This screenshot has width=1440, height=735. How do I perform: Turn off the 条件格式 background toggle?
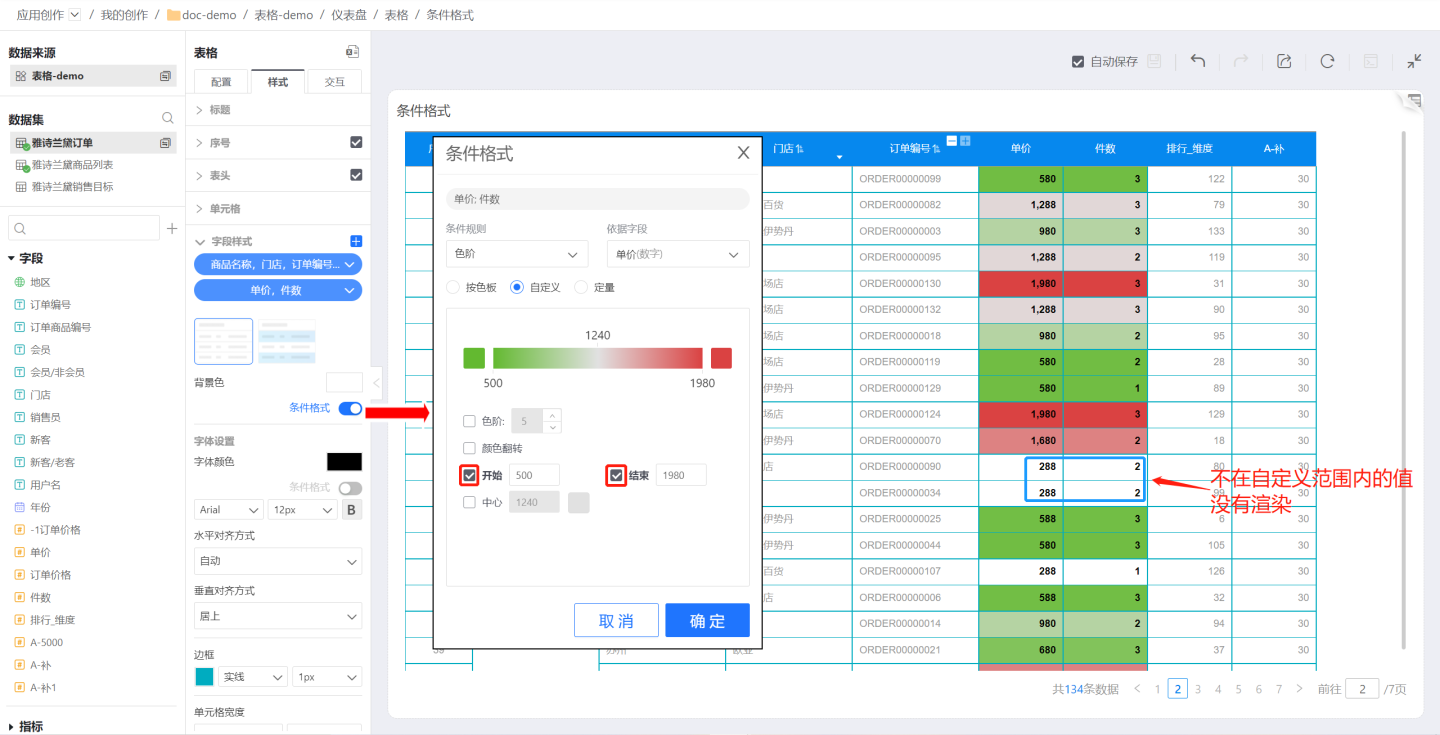click(350, 408)
